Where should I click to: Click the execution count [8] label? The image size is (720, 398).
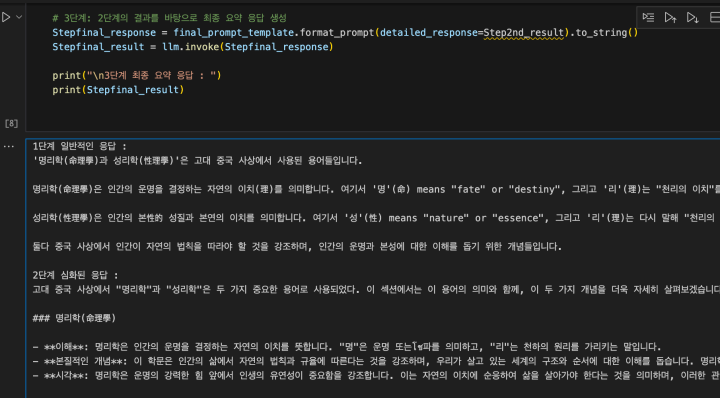tap(11, 123)
